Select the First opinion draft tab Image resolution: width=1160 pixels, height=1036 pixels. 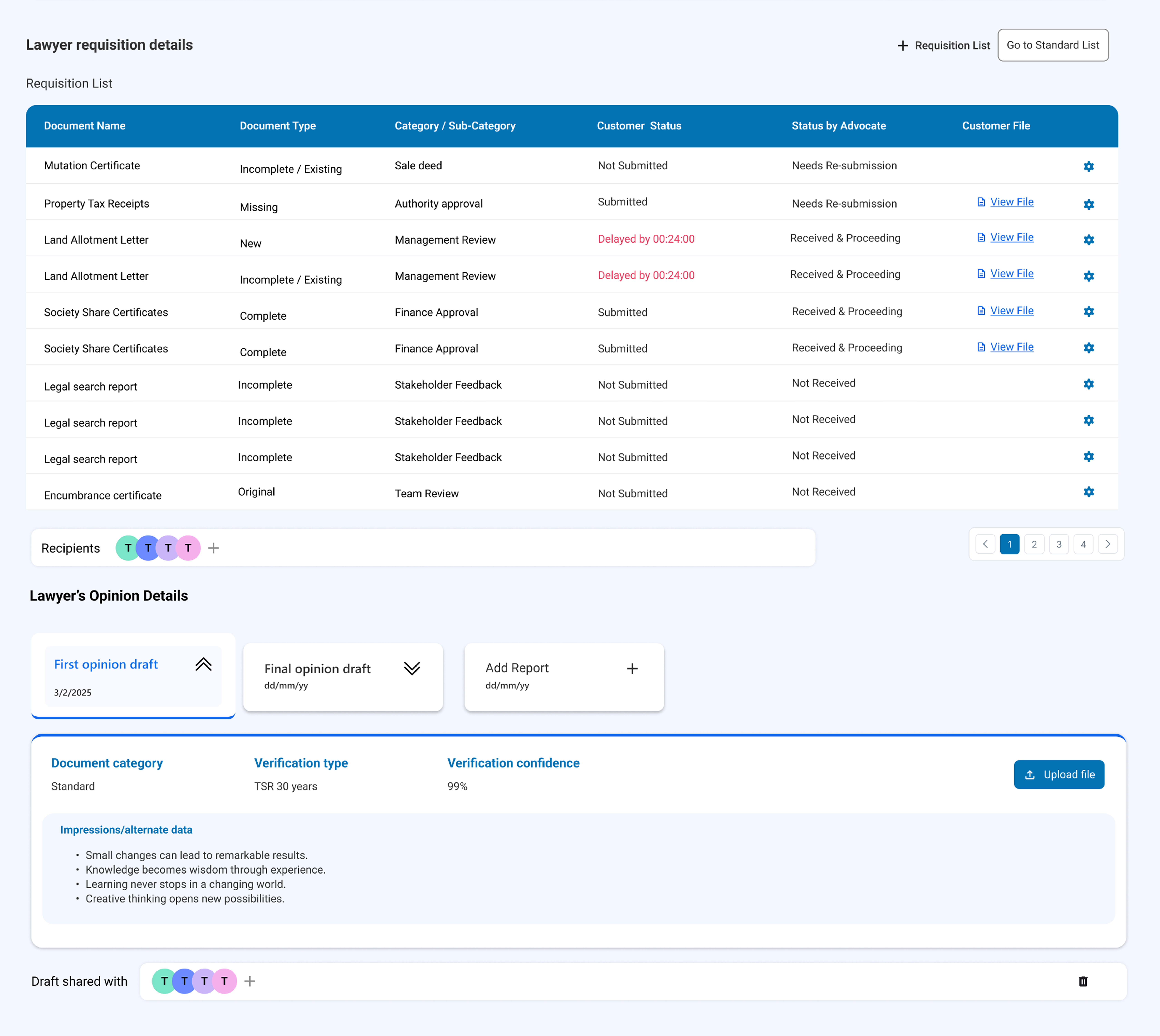click(x=133, y=676)
